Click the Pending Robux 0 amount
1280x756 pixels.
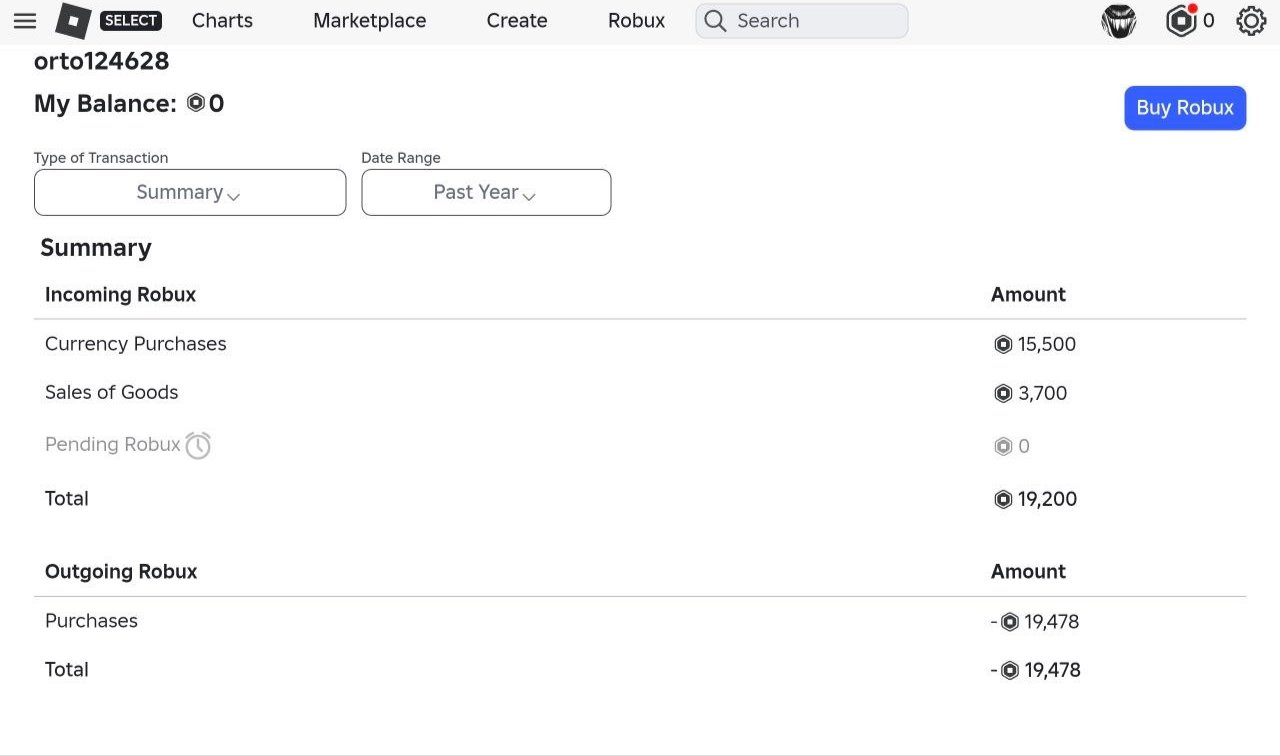coord(1024,447)
